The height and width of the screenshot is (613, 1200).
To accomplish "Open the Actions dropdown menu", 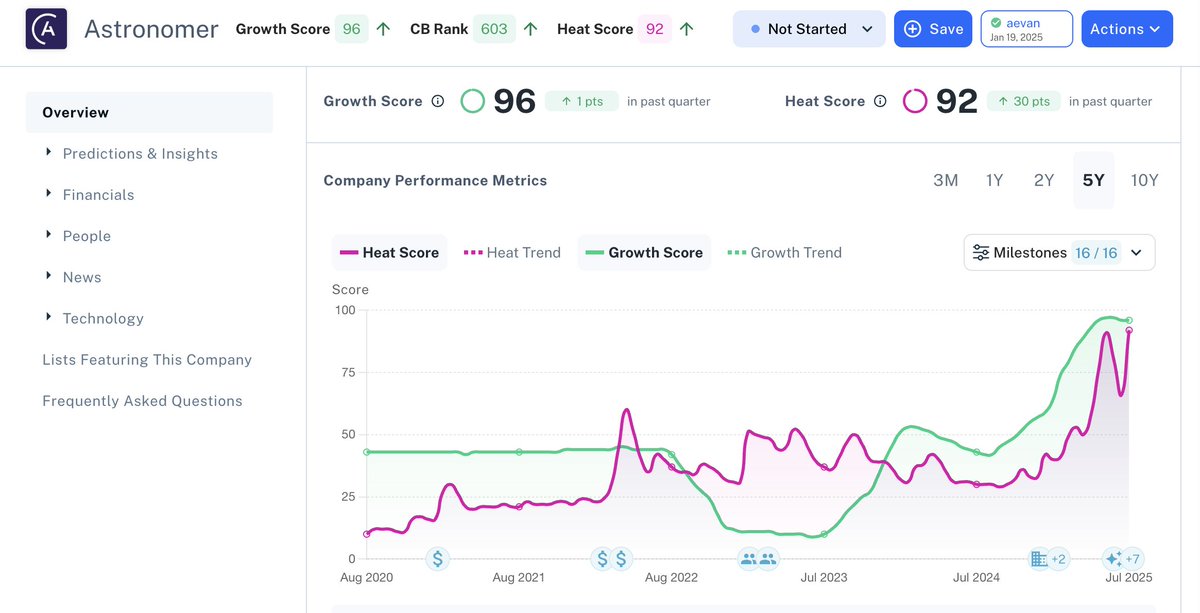I will (x=1127, y=29).
